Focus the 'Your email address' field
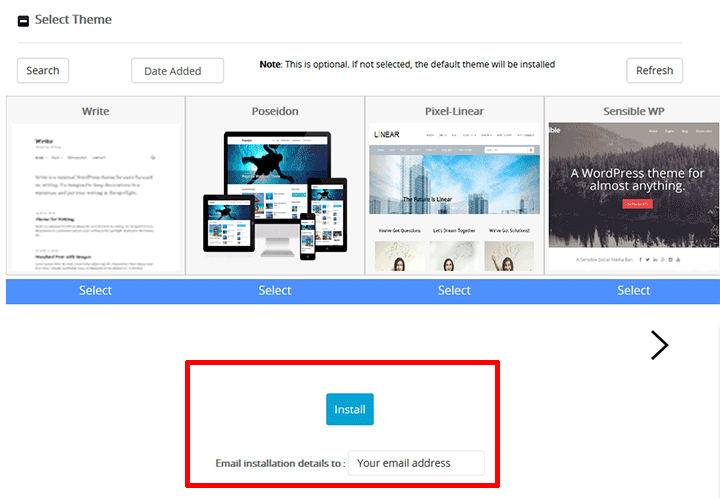Image resolution: width=720 pixels, height=498 pixels. click(x=415, y=463)
